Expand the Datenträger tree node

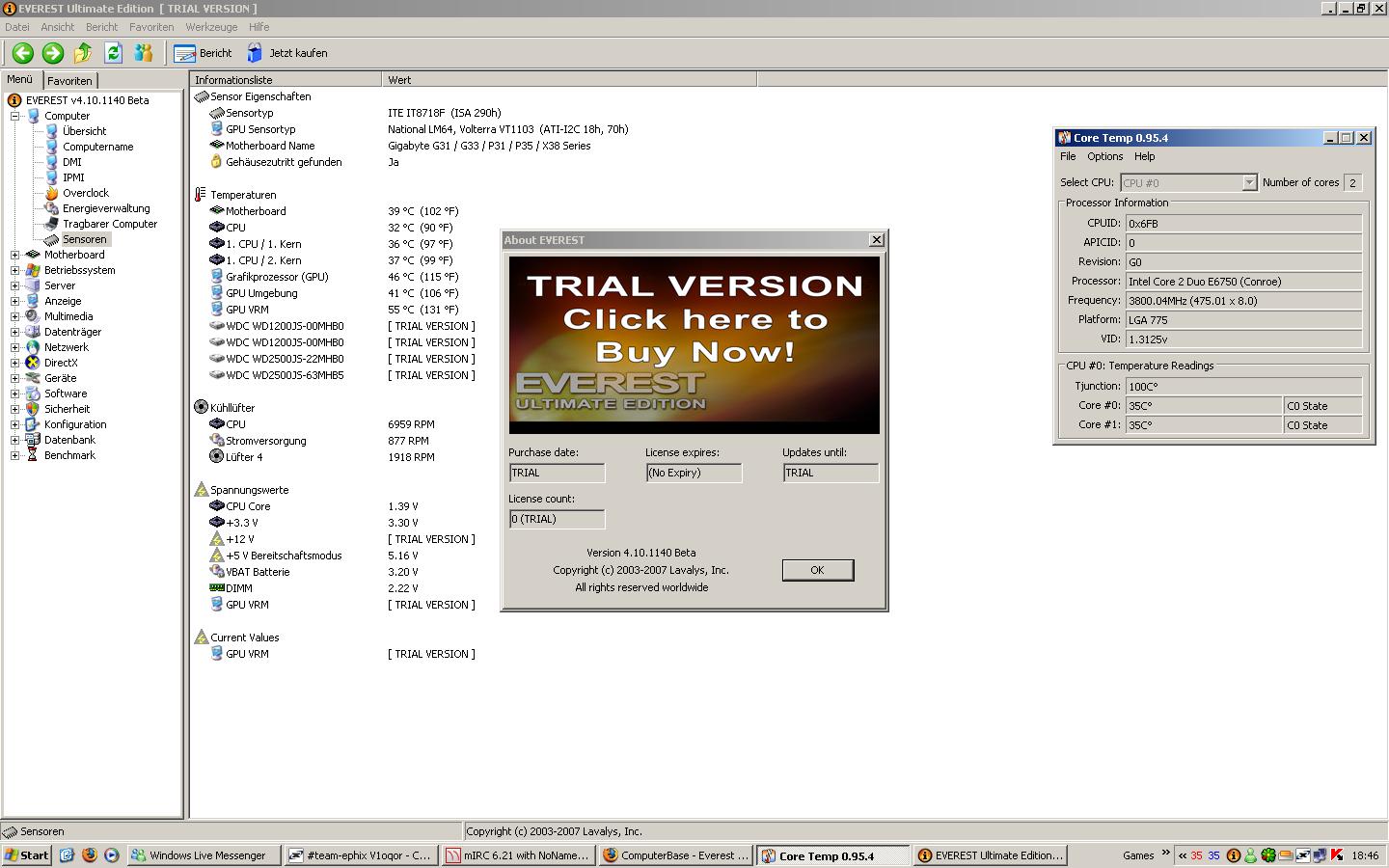(x=15, y=332)
